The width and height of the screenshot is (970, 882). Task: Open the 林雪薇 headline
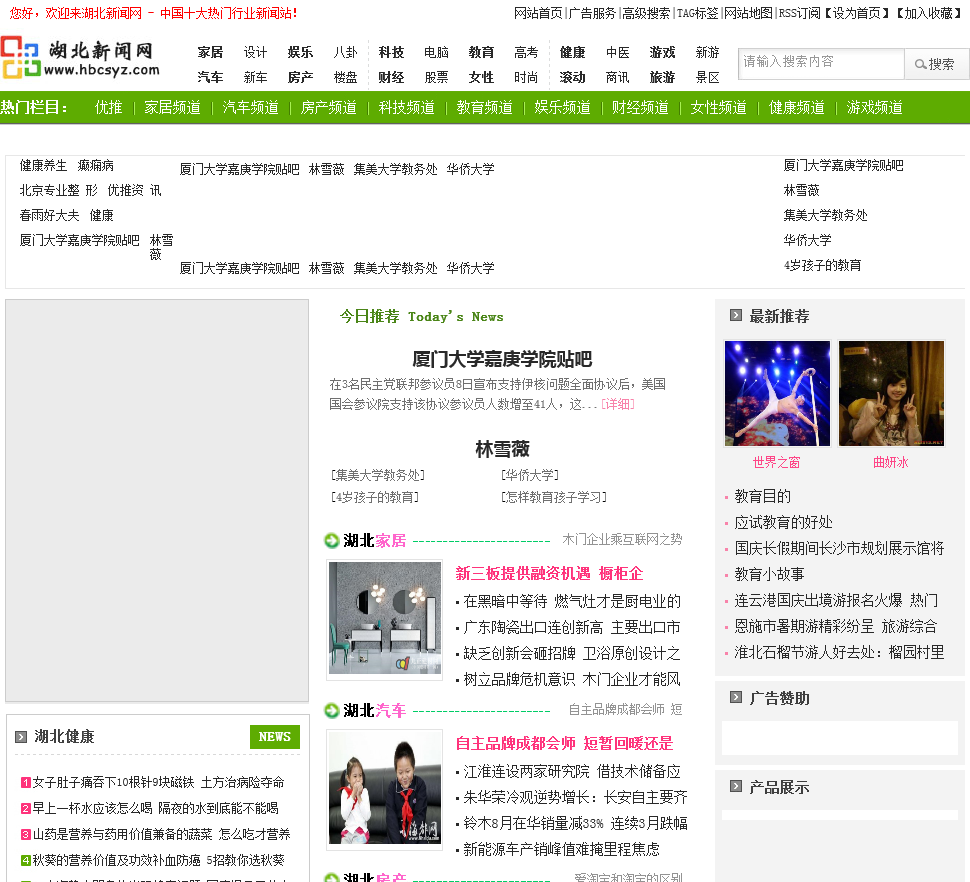(502, 449)
